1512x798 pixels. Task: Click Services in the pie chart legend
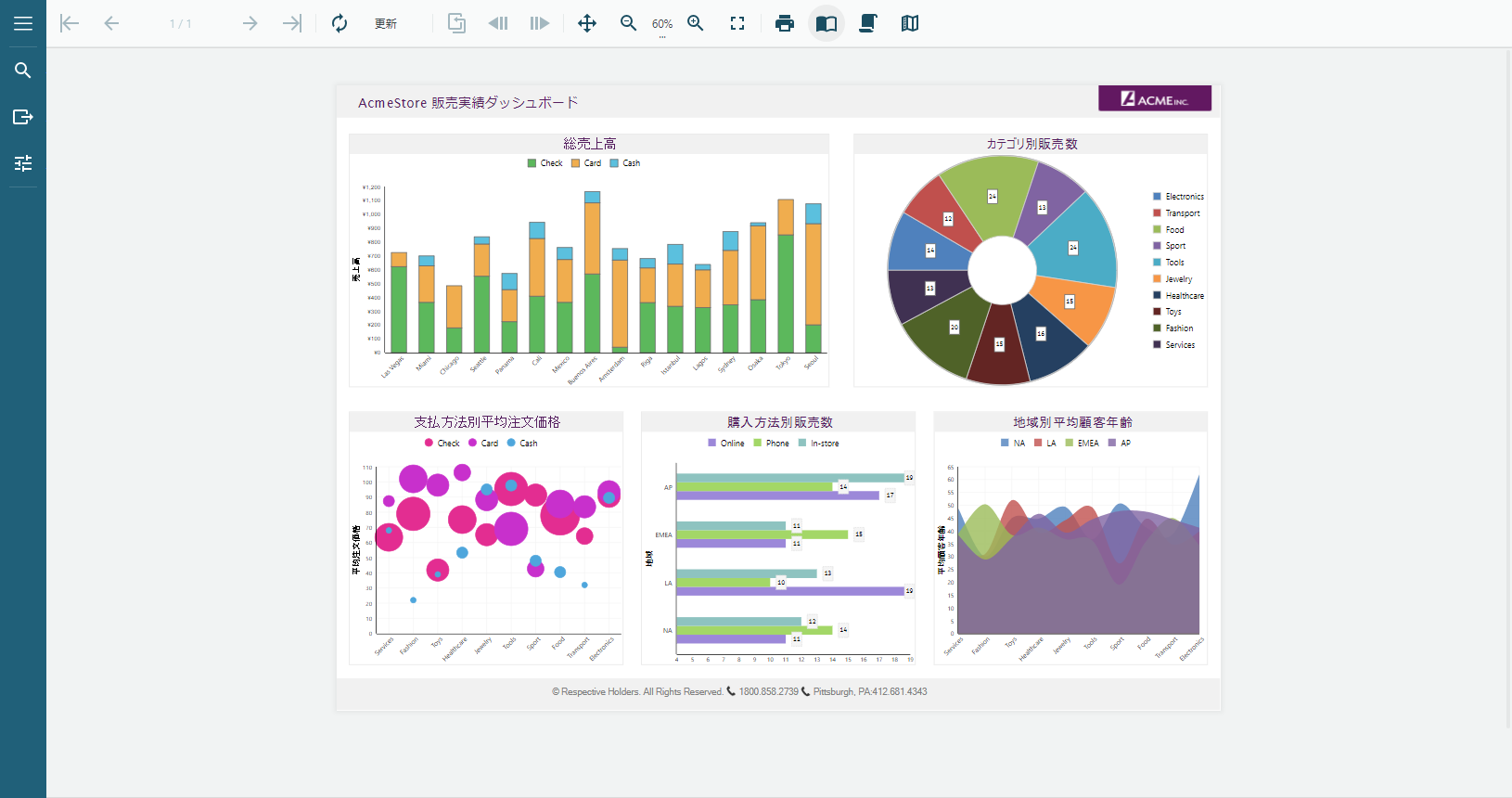[1180, 345]
